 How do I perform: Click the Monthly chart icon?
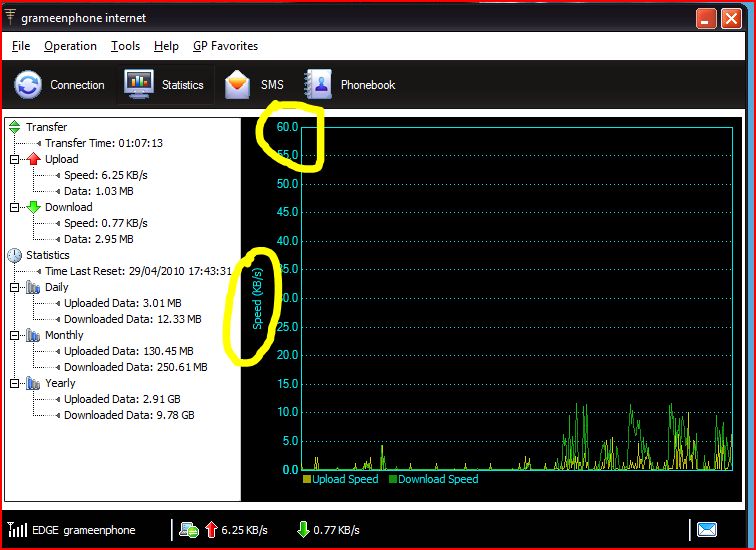[x=33, y=335]
